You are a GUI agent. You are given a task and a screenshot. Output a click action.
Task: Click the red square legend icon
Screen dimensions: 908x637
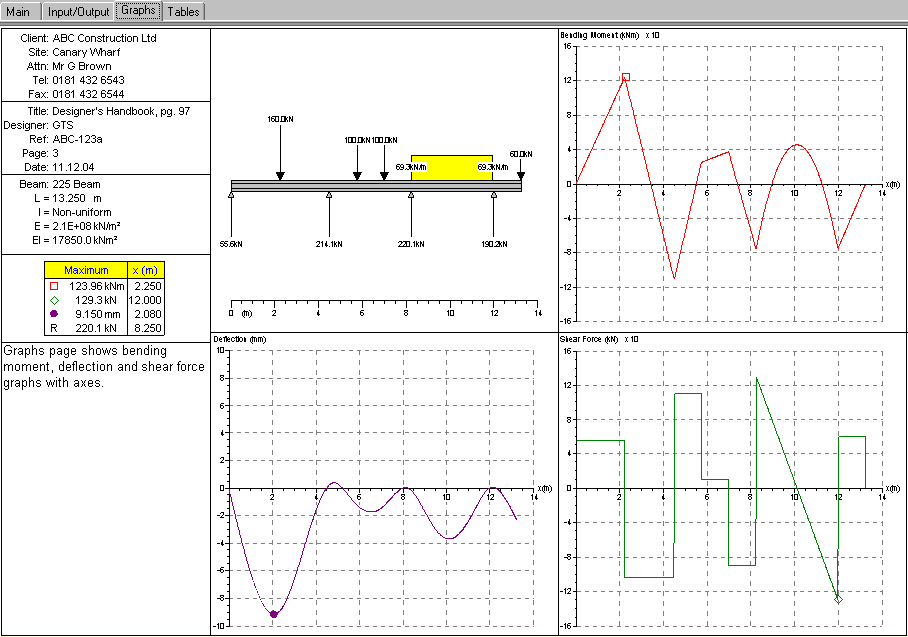54,285
